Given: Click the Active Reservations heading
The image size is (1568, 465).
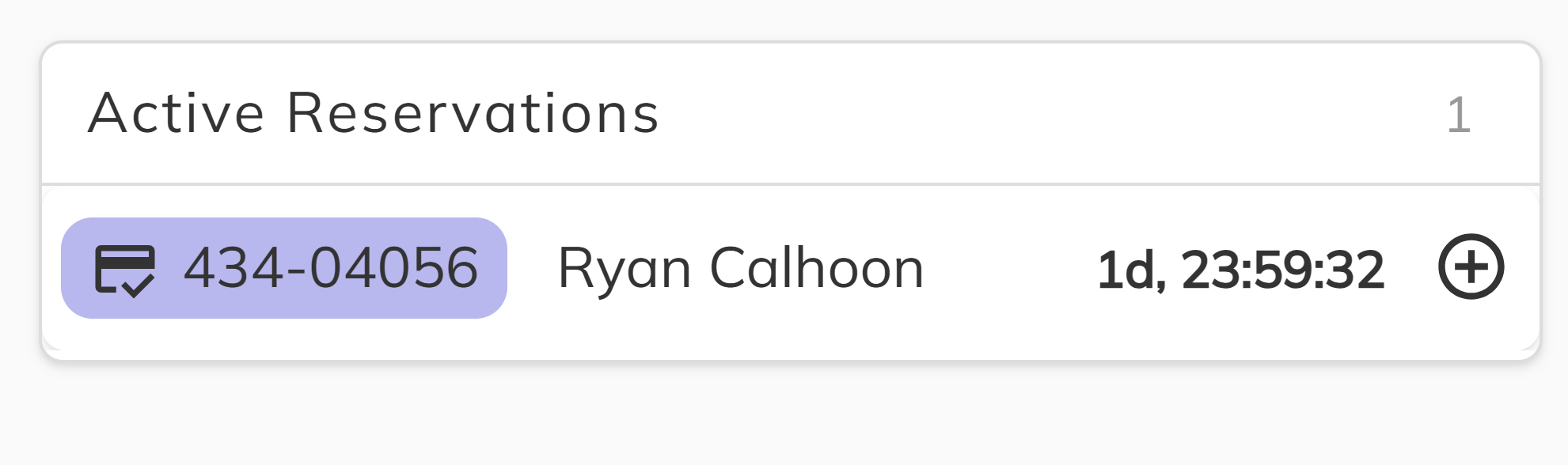Looking at the screenshot, I should click(374, 113).
